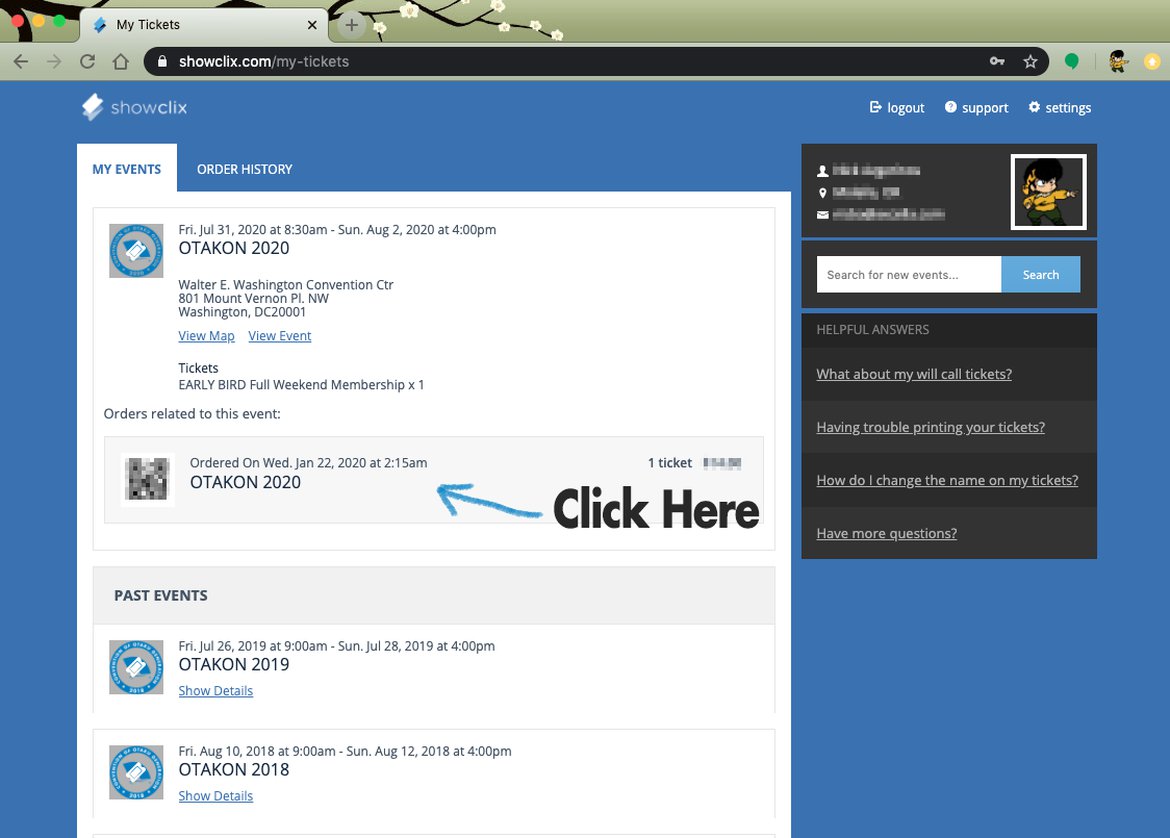
Task: Open the support page
Action: 976,107
